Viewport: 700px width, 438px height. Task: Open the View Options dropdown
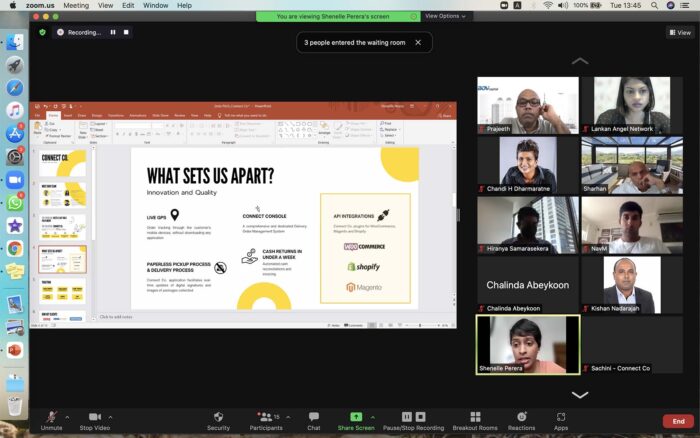[445, 16]
